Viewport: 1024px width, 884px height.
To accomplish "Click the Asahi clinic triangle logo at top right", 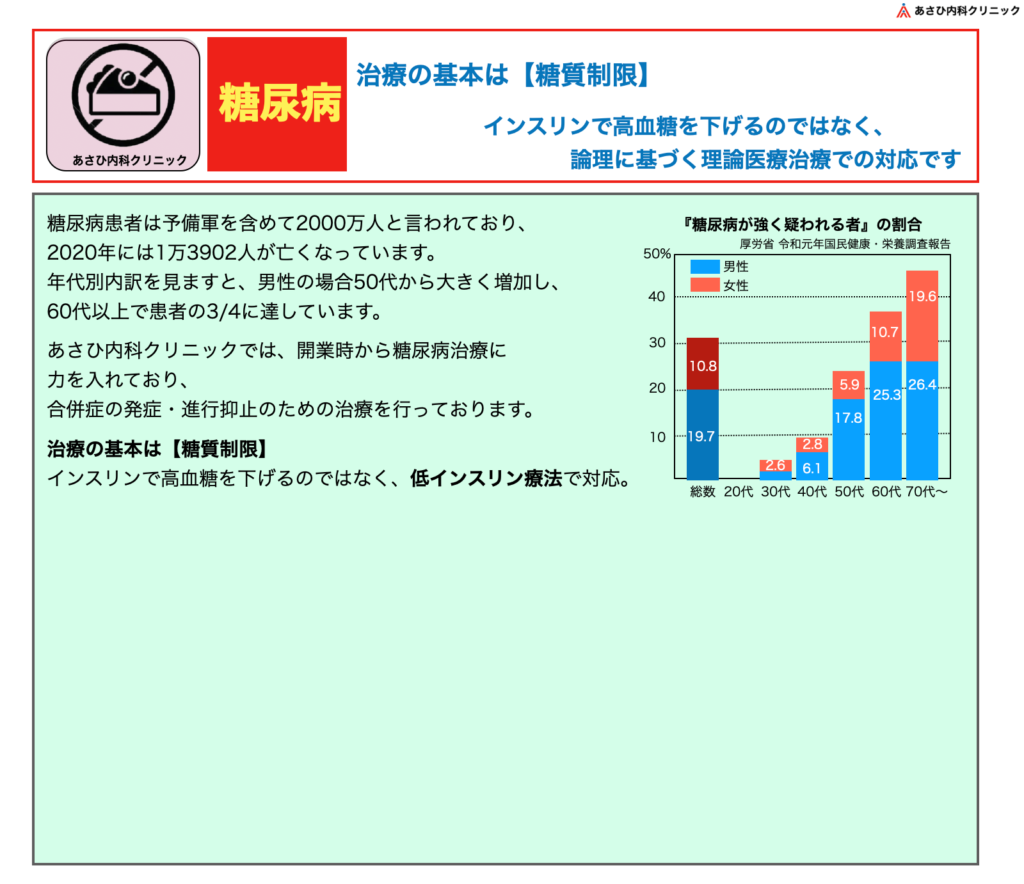I will (904, 11).
